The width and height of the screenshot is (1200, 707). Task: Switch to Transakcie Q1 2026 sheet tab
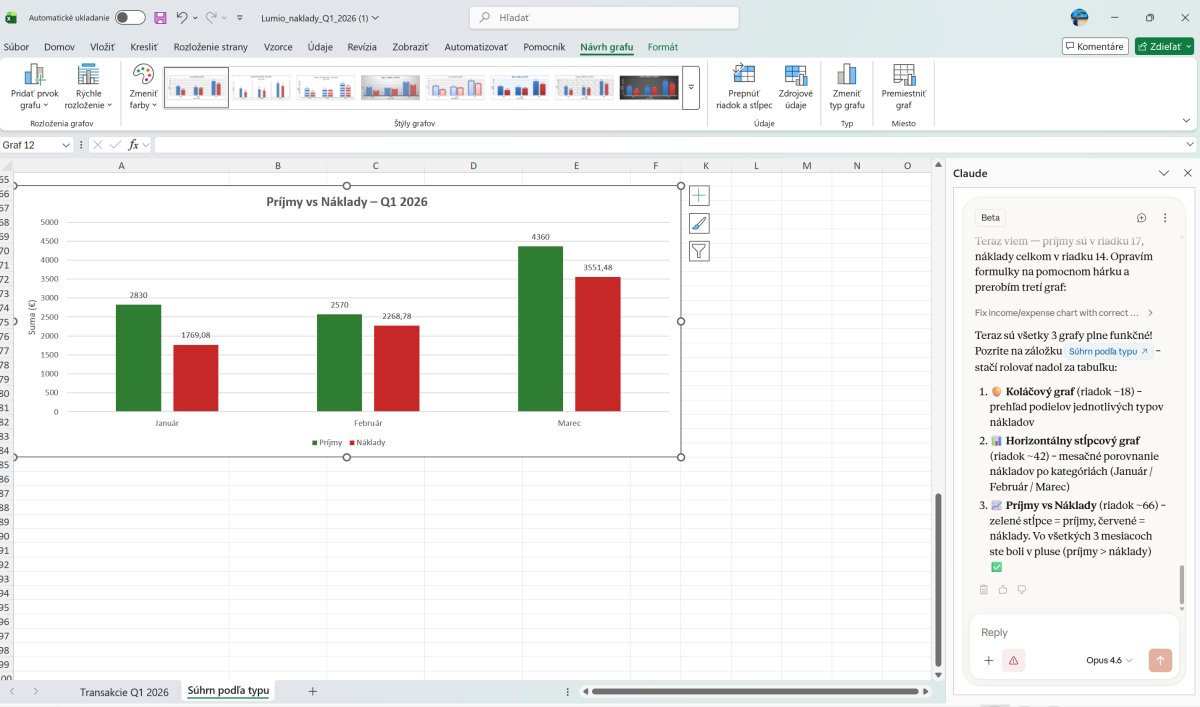pos(124,691)
